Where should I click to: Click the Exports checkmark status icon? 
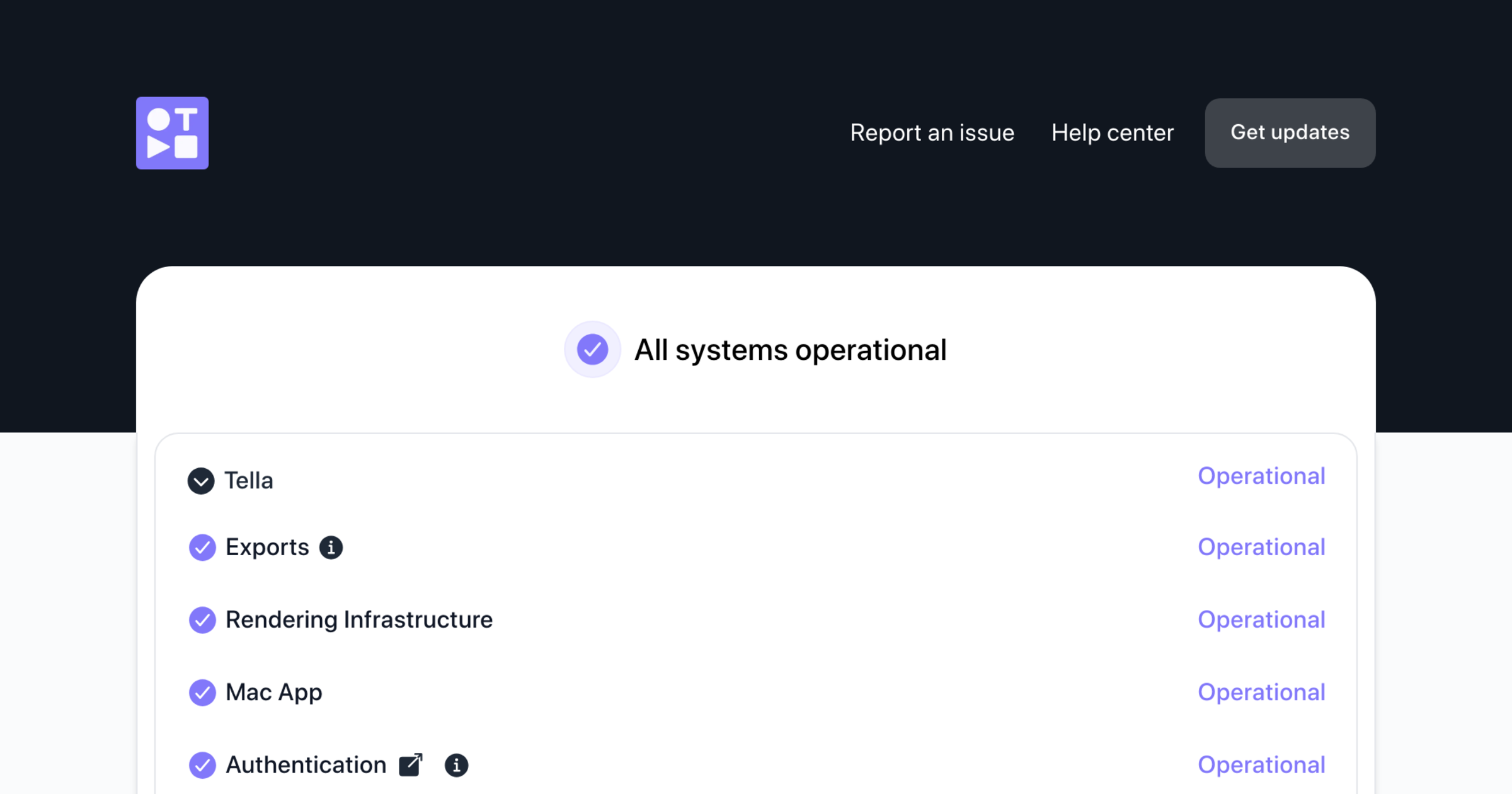pos(202,547)
